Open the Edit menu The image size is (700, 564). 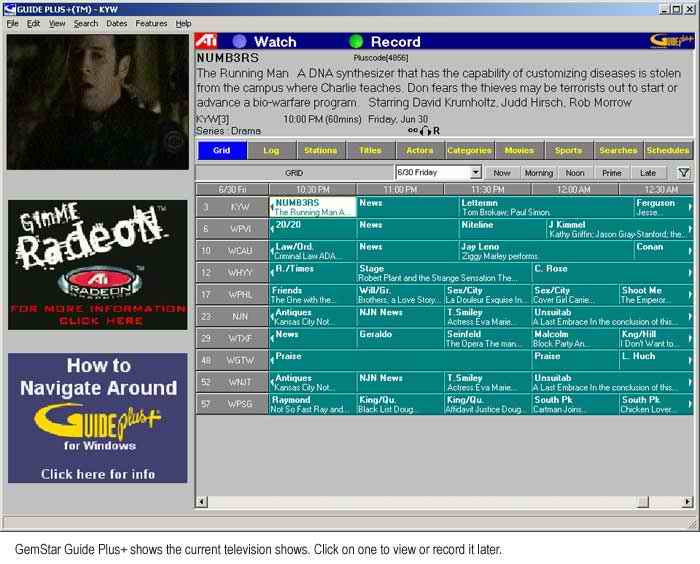pos(33,24)
